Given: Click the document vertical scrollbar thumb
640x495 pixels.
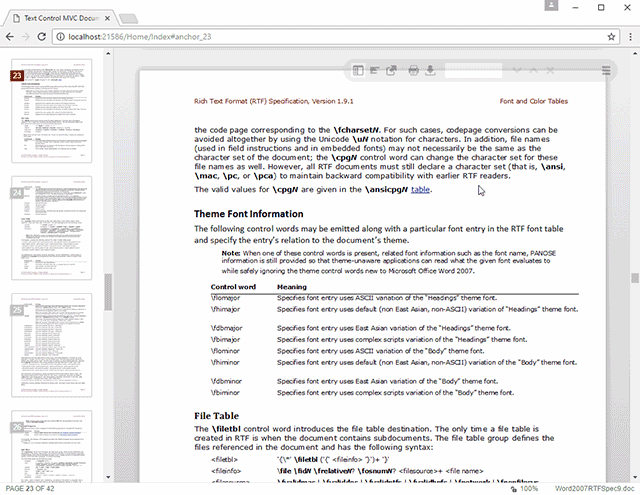Looking at the screenshot, I should 635,278.
